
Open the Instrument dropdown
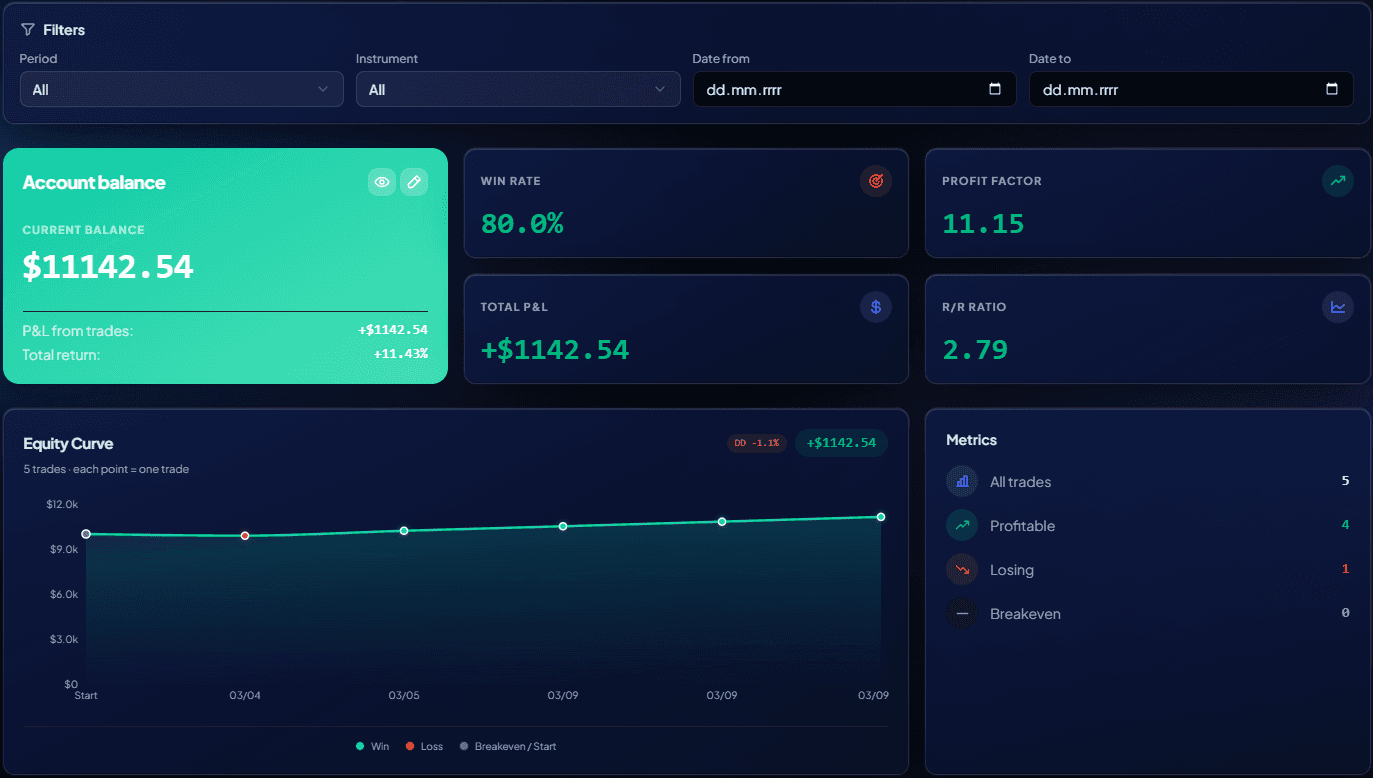pos(518,89)
